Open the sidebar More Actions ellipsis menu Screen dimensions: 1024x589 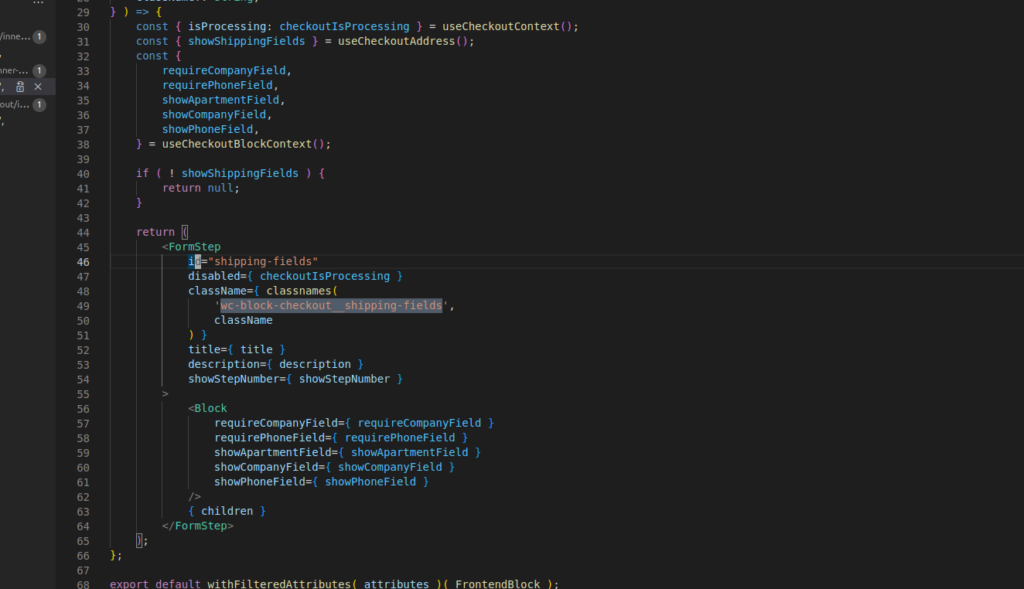pyautogui.click(x=38, y=3)
